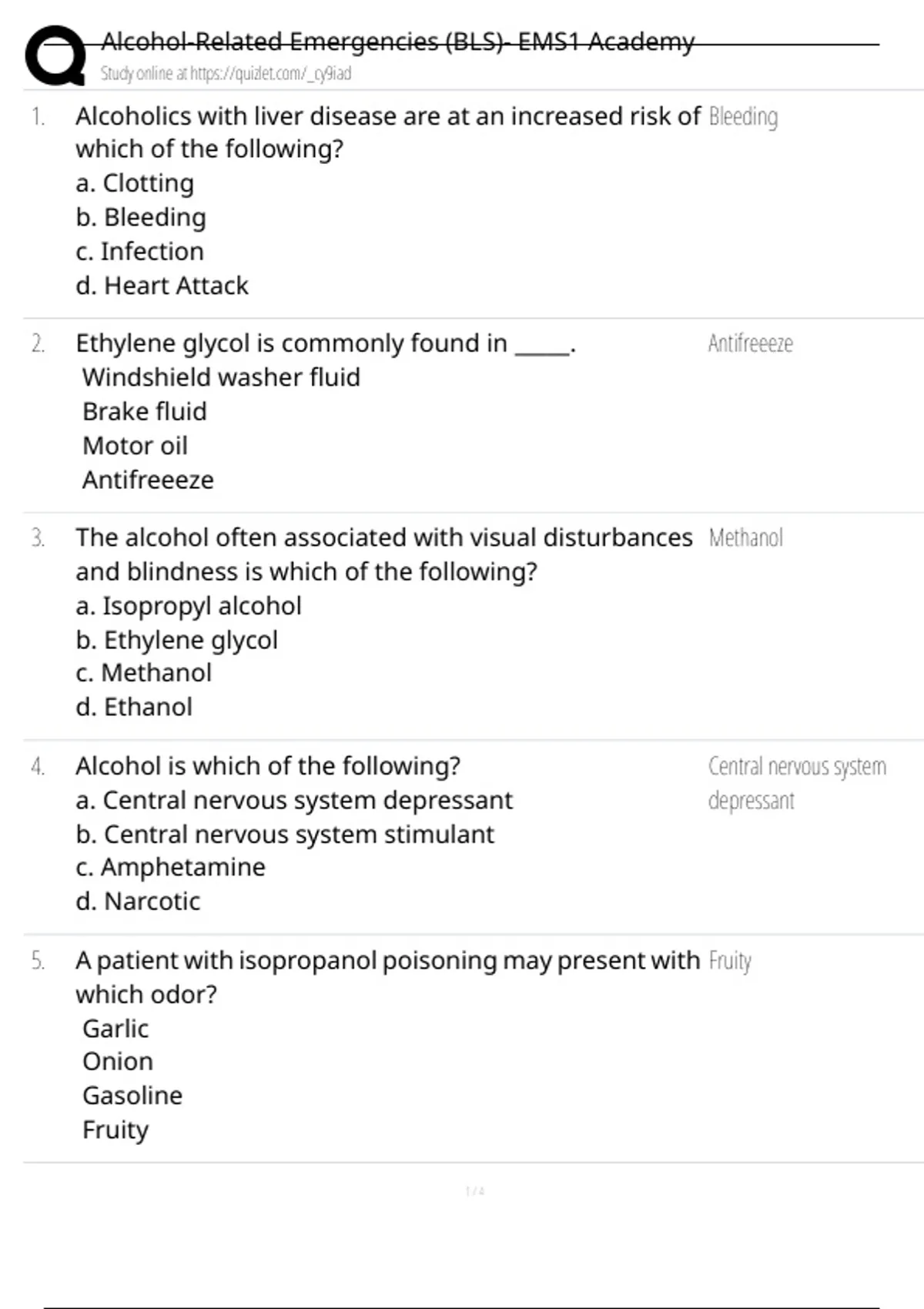Click the 'Bleeding' answer on the right
The image size is (924, 1309).
[742, 117]
